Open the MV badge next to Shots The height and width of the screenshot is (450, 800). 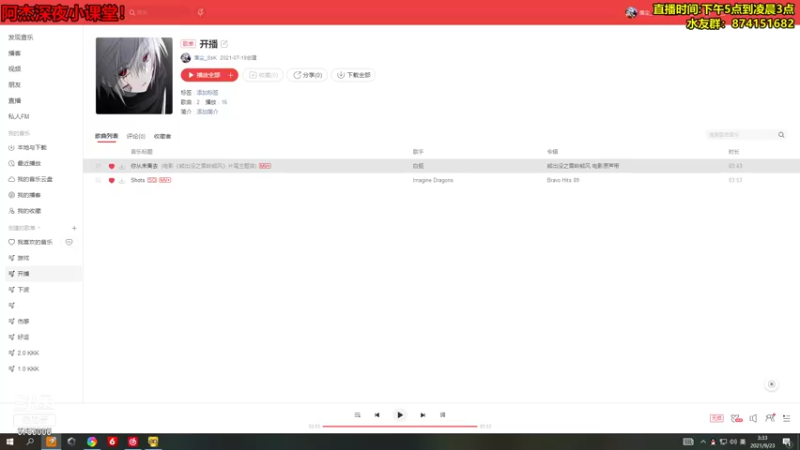(x=165, y=180)
